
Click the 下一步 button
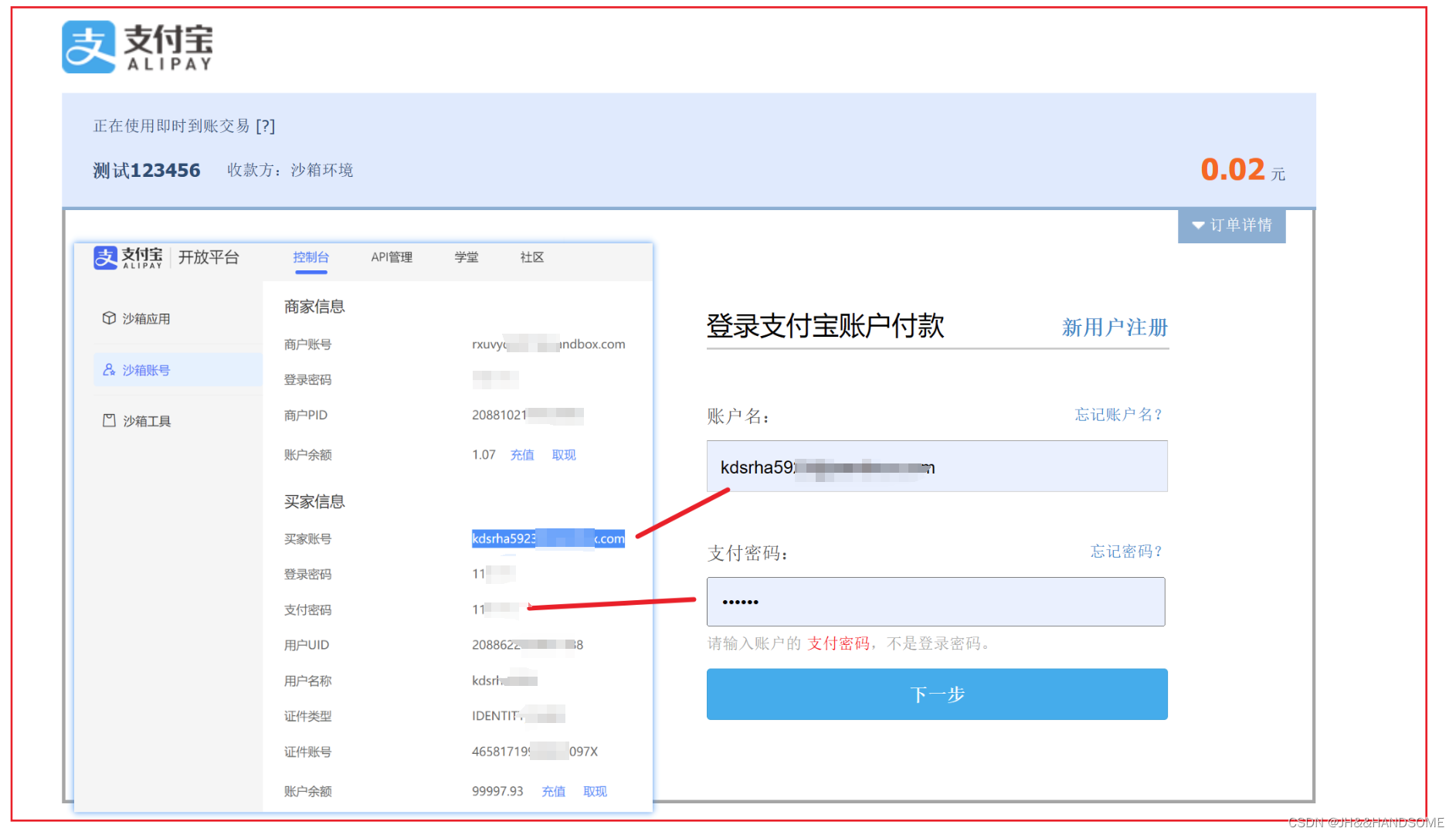click(937, 694)
